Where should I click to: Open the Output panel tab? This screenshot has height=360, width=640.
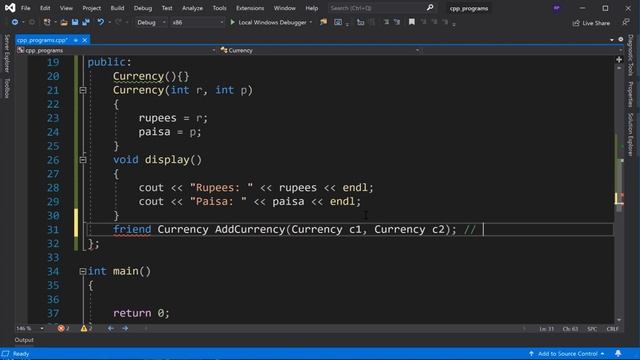(24, 340)
